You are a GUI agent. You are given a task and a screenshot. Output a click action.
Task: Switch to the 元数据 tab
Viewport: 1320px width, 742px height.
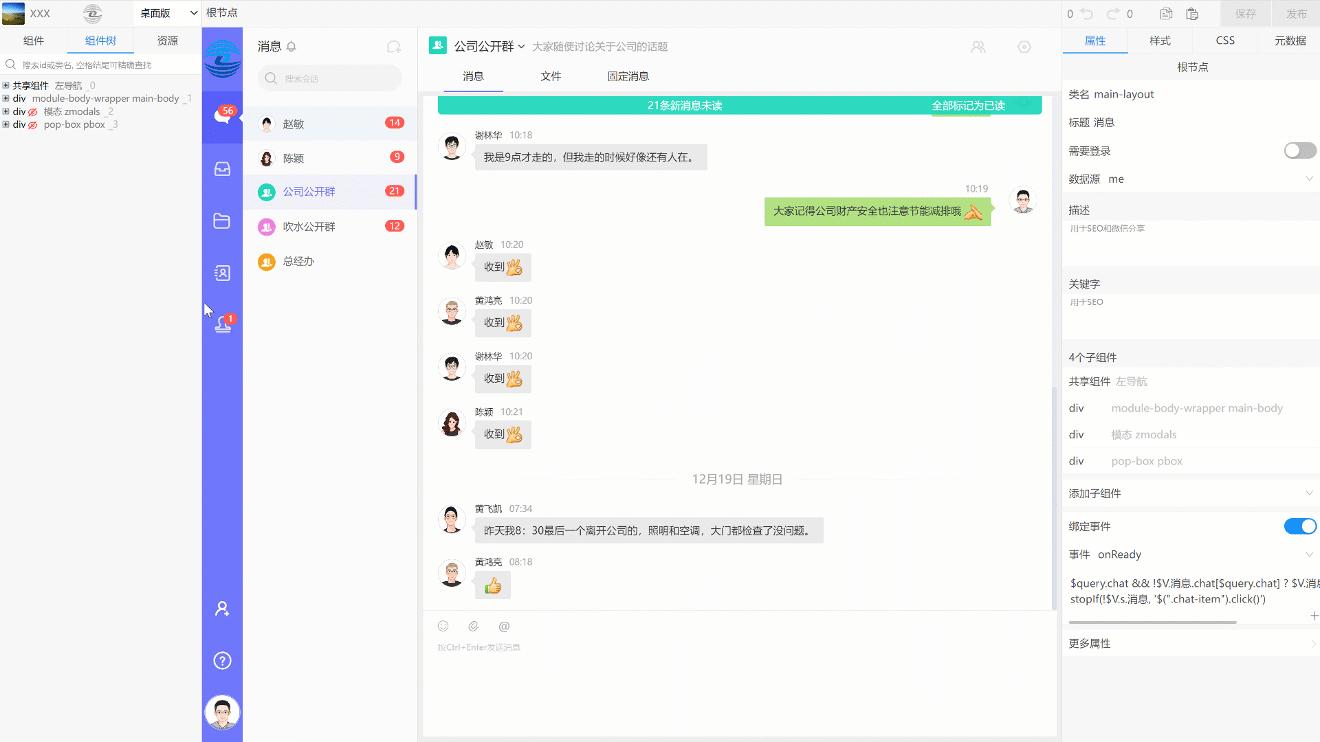(1290, 41)
